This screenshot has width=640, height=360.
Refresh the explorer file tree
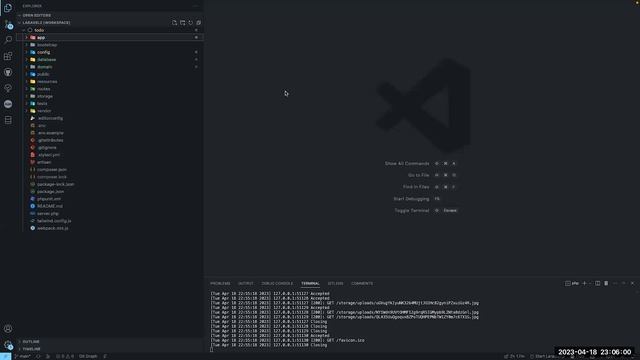(x=191, y=23)
